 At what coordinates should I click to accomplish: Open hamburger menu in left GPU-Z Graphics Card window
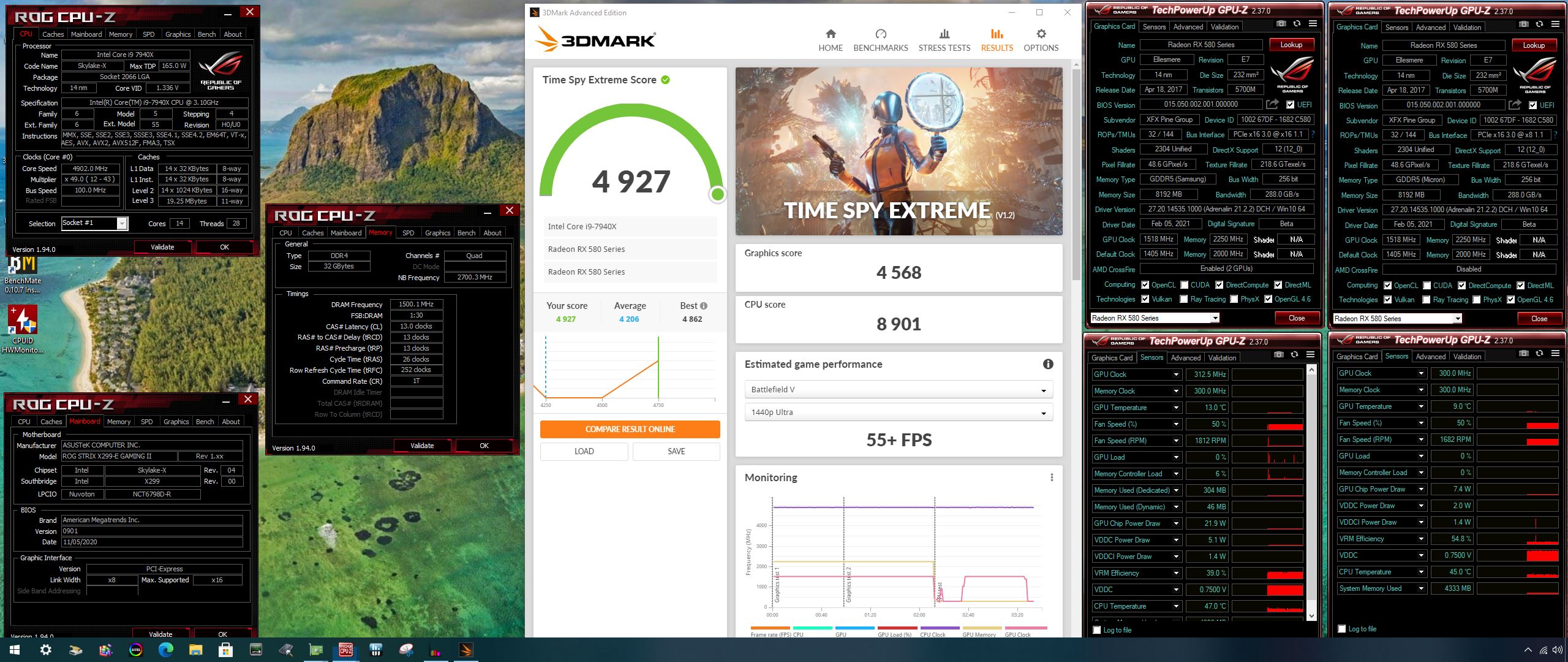point(1313,24)
